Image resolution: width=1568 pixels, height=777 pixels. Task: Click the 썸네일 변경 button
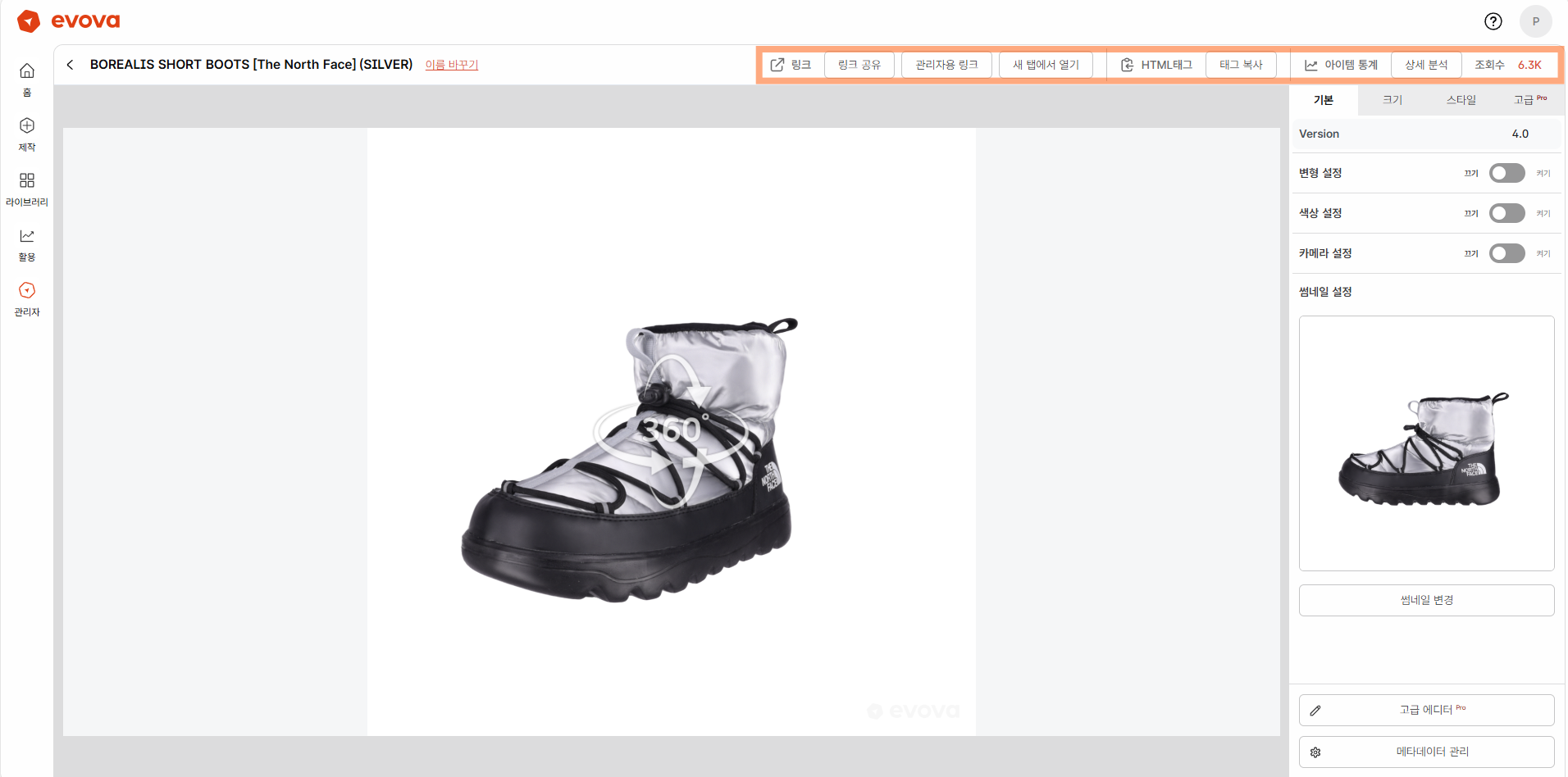[1426, 600]
